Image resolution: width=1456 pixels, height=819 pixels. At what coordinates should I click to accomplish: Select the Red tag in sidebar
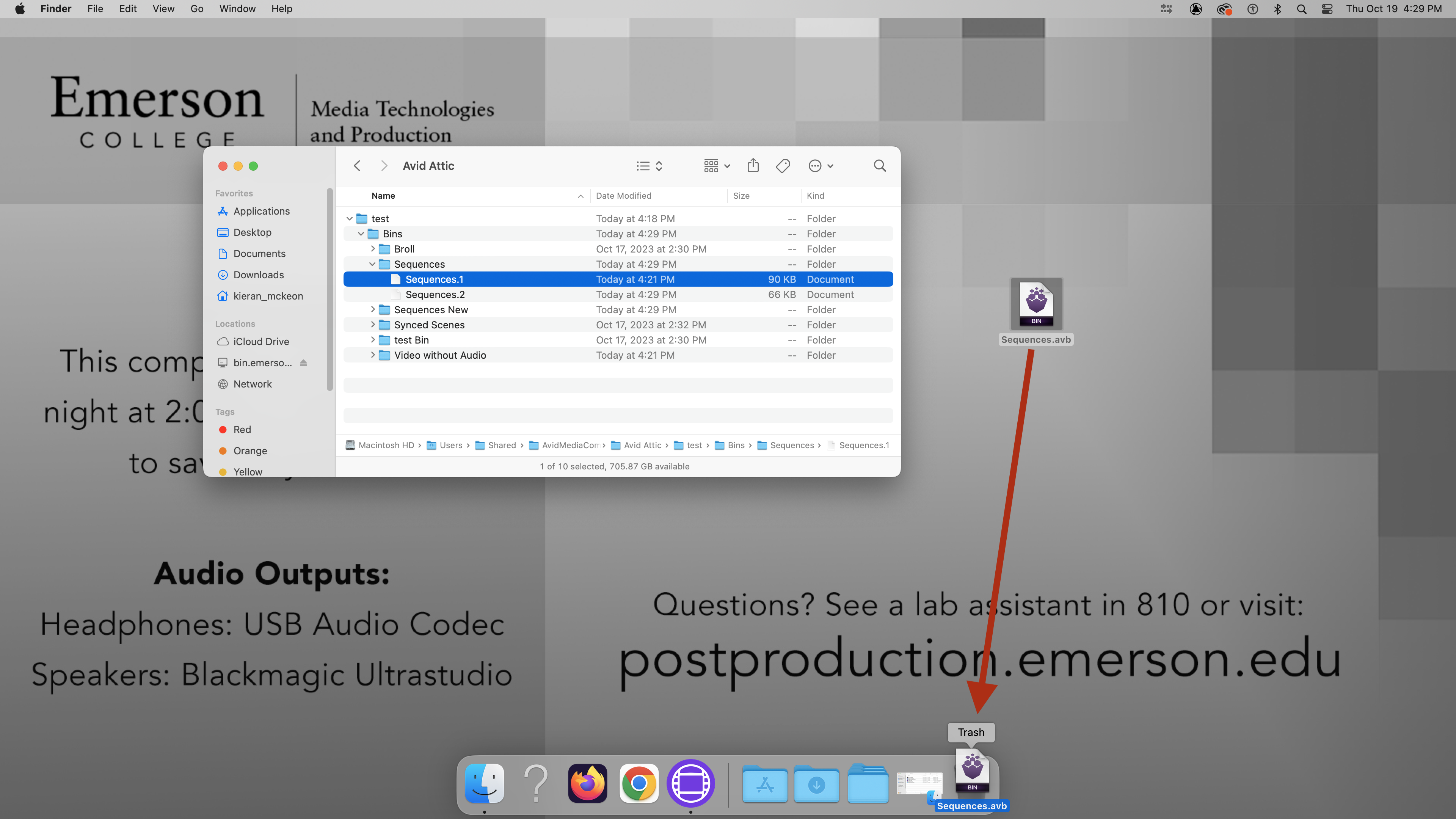click(x=242, y=430)
